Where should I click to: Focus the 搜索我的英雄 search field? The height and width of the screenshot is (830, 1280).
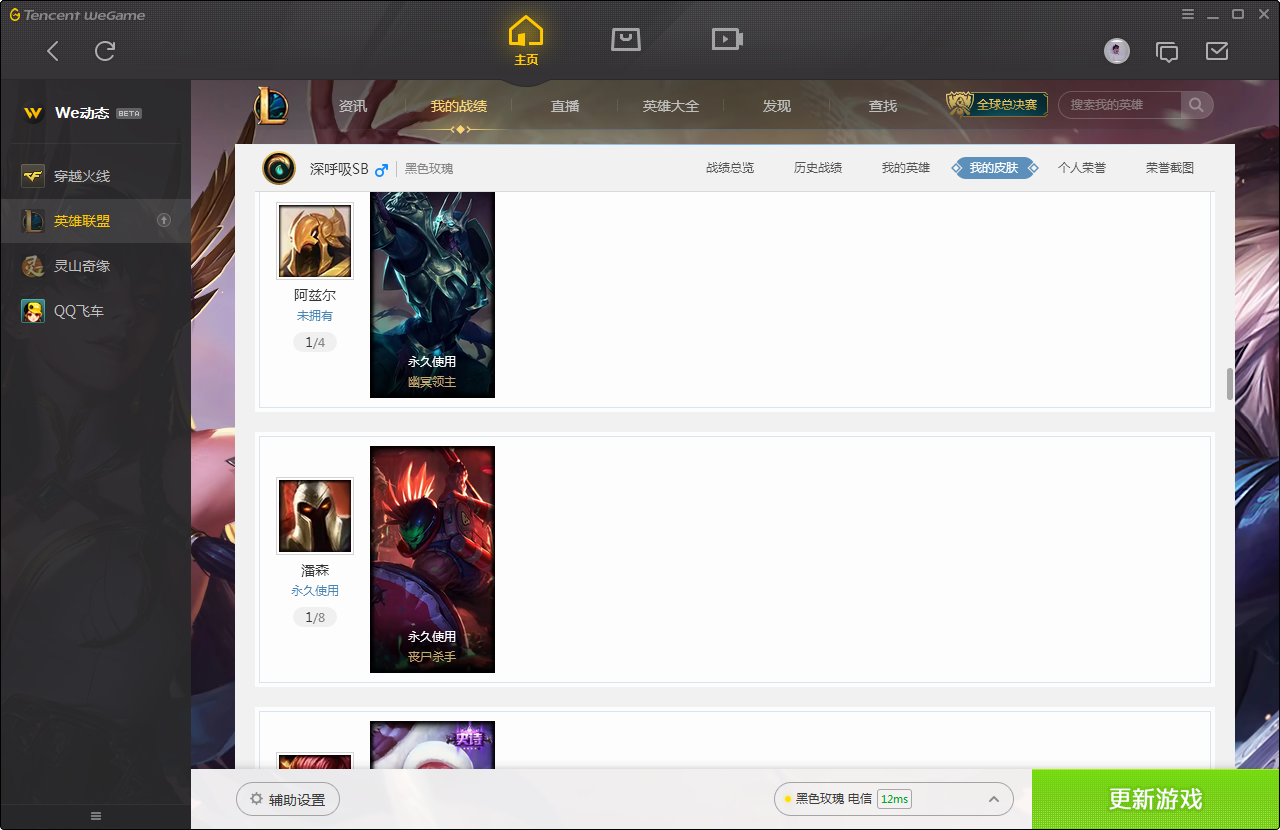pyautogui.click(x=1120, y=105)
